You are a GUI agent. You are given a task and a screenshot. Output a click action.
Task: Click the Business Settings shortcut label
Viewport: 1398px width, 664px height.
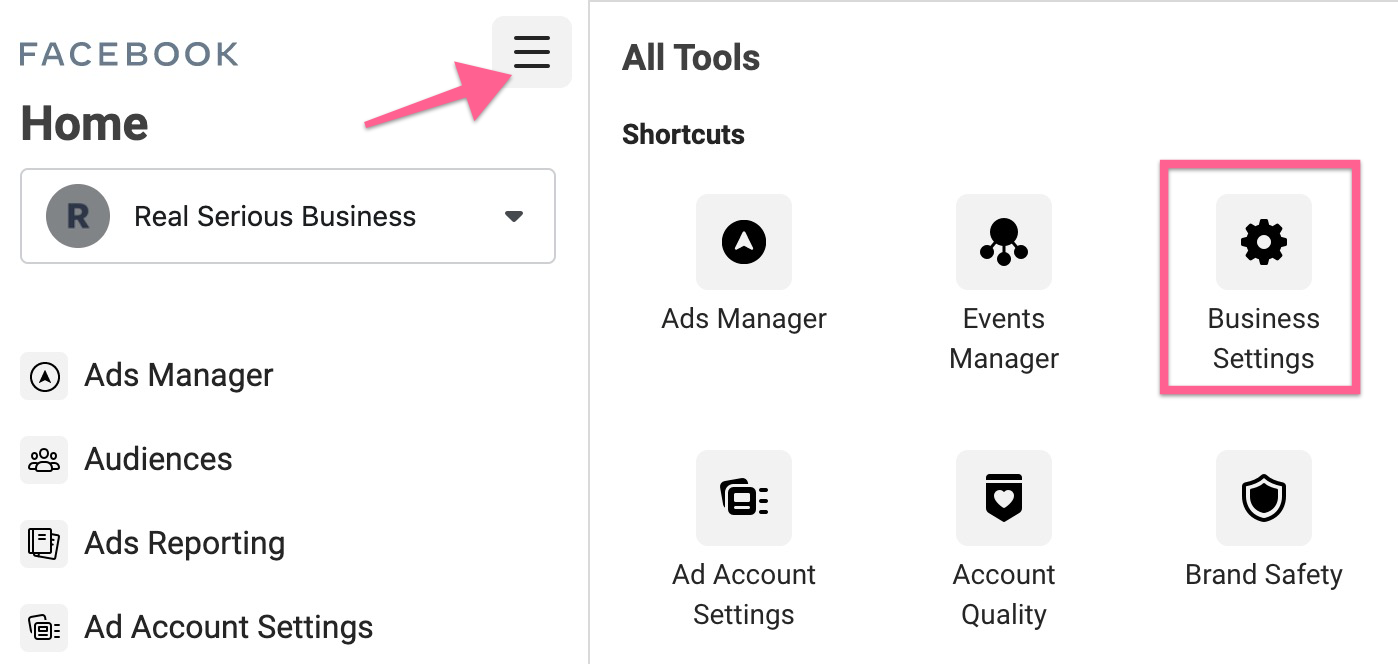[x=1263, y=339]
